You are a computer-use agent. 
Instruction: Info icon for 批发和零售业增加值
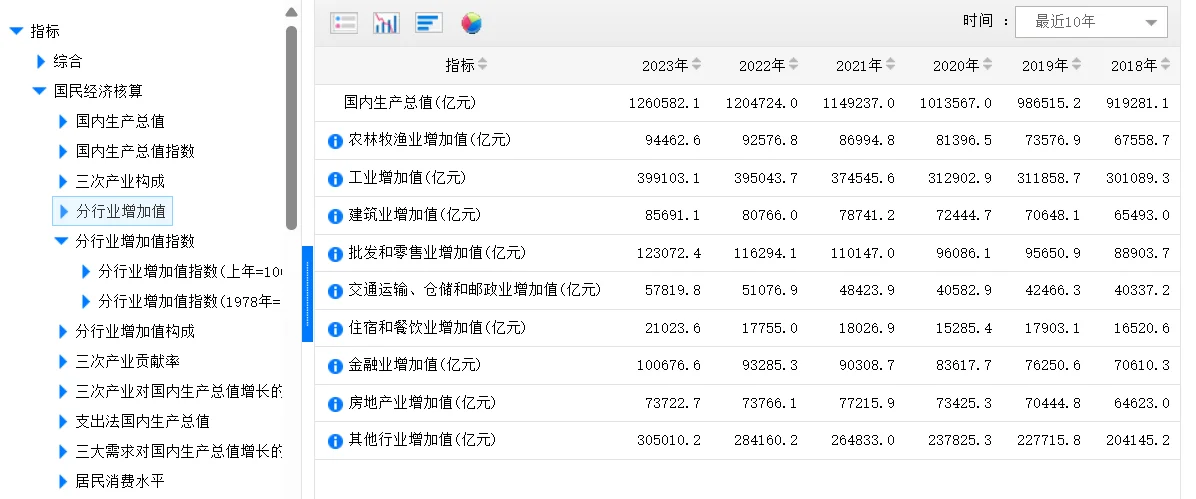(x=335, y=254)
